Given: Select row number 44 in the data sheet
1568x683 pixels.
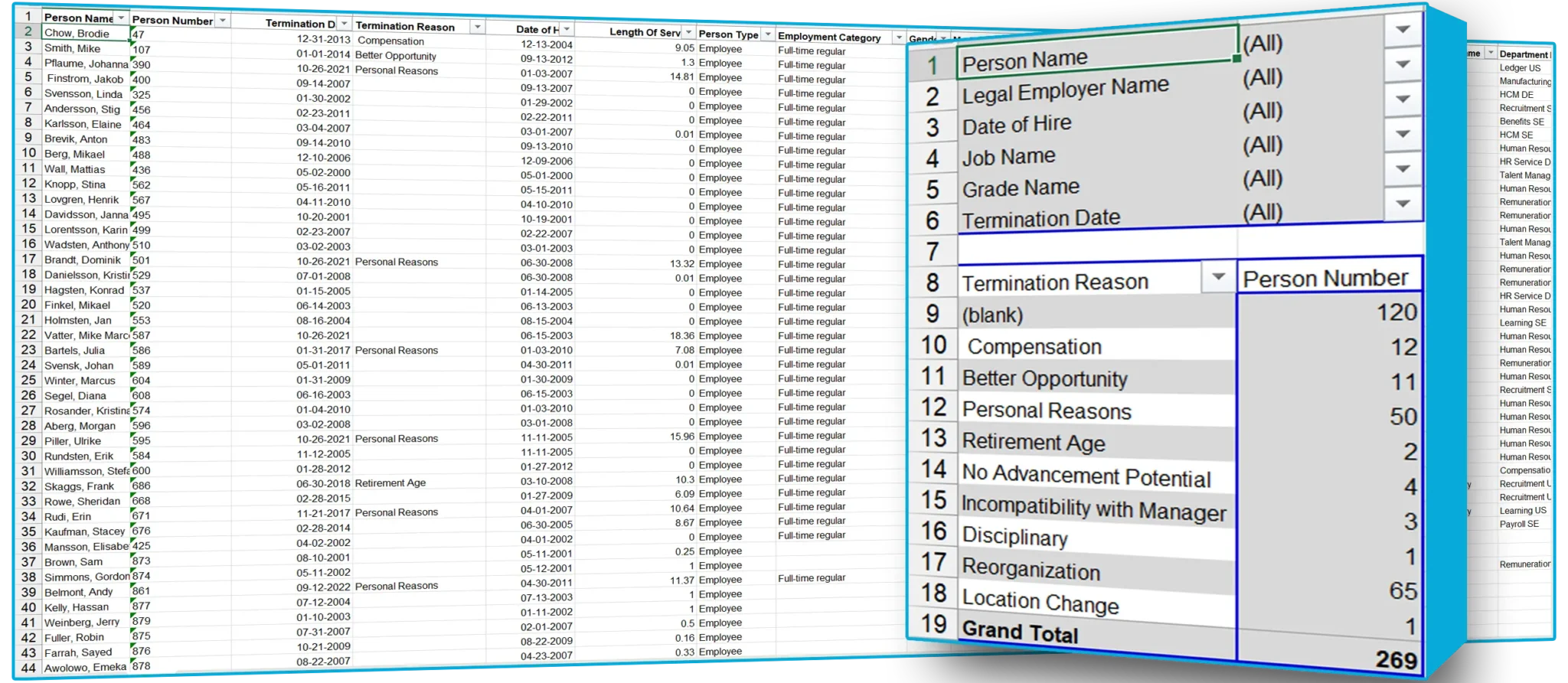Looking at the screenshot, I should (x=28, y=668).
